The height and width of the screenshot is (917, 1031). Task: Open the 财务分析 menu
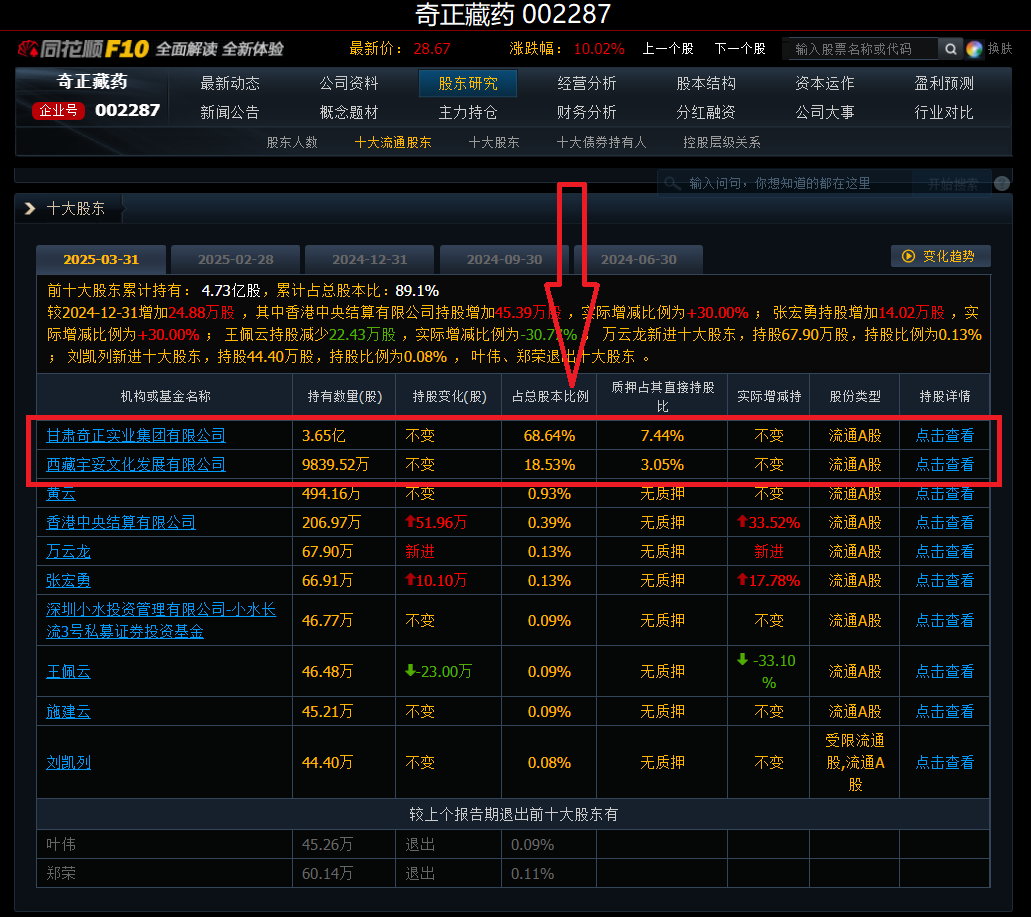coord(587,112)
